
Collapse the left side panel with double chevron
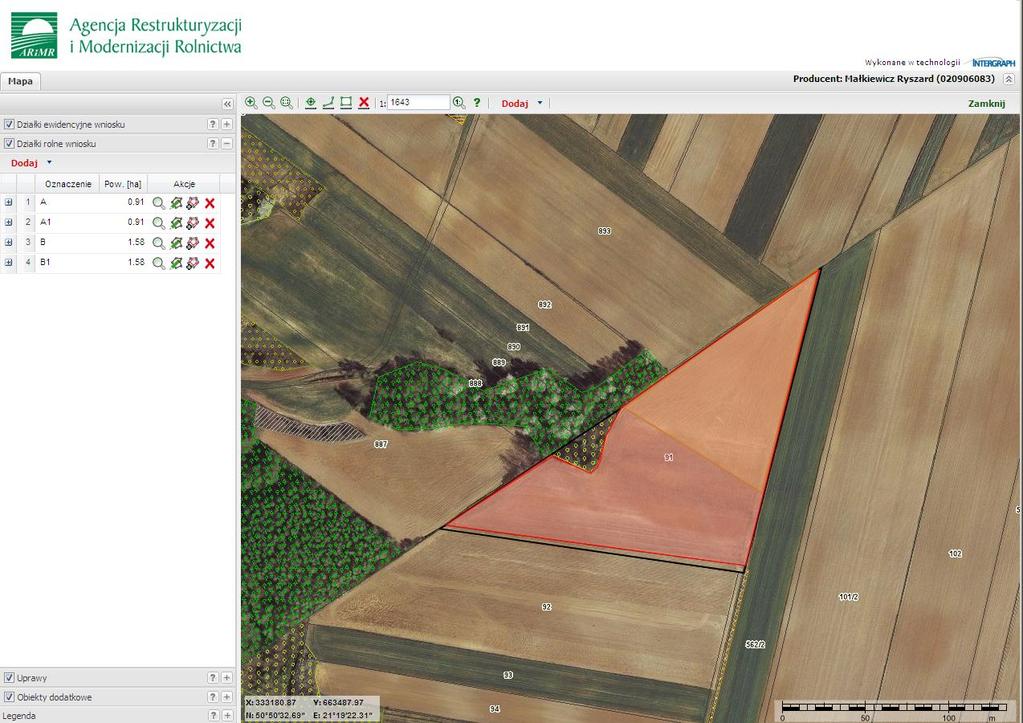pos(227,104)
